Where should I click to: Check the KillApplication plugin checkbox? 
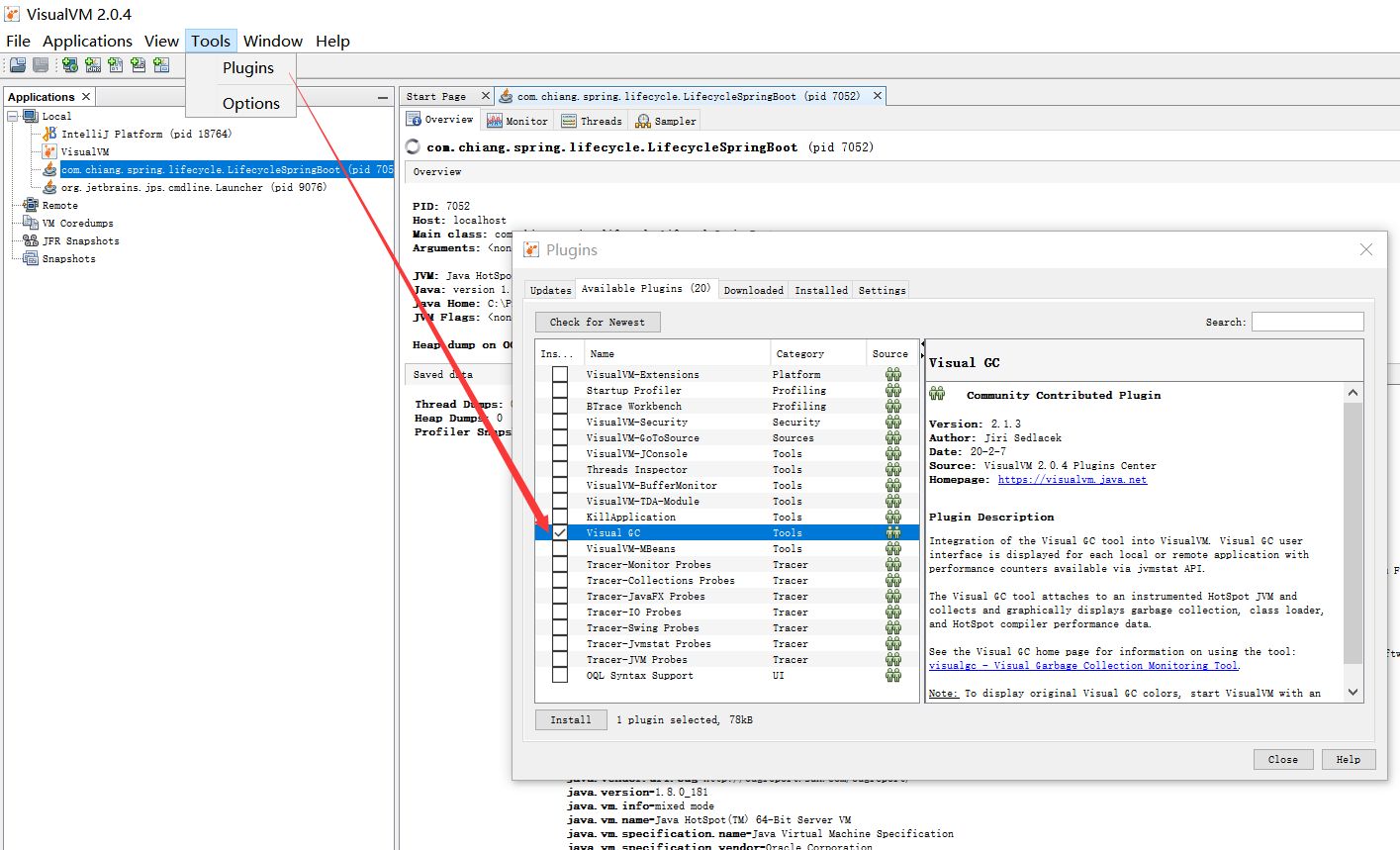(x=560, y=517)
